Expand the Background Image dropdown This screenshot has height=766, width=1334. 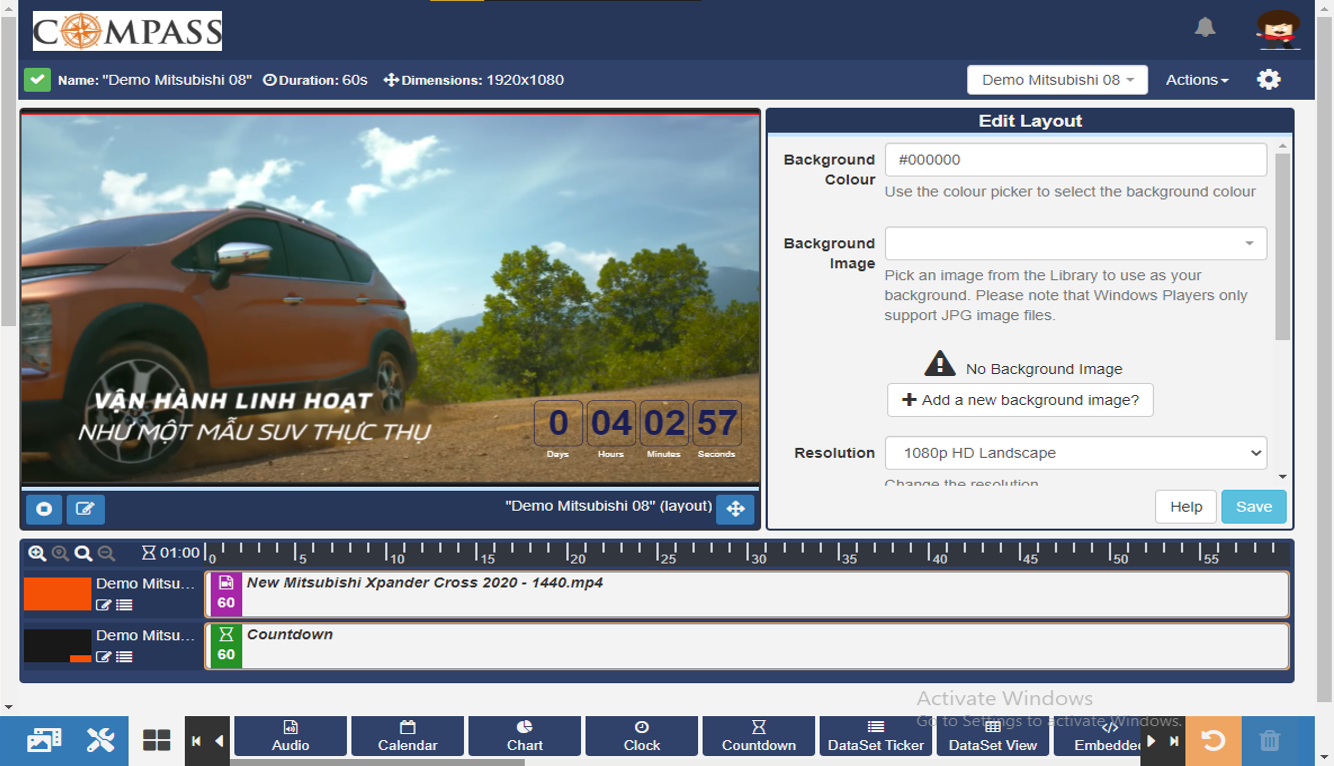click(1075, 243)
